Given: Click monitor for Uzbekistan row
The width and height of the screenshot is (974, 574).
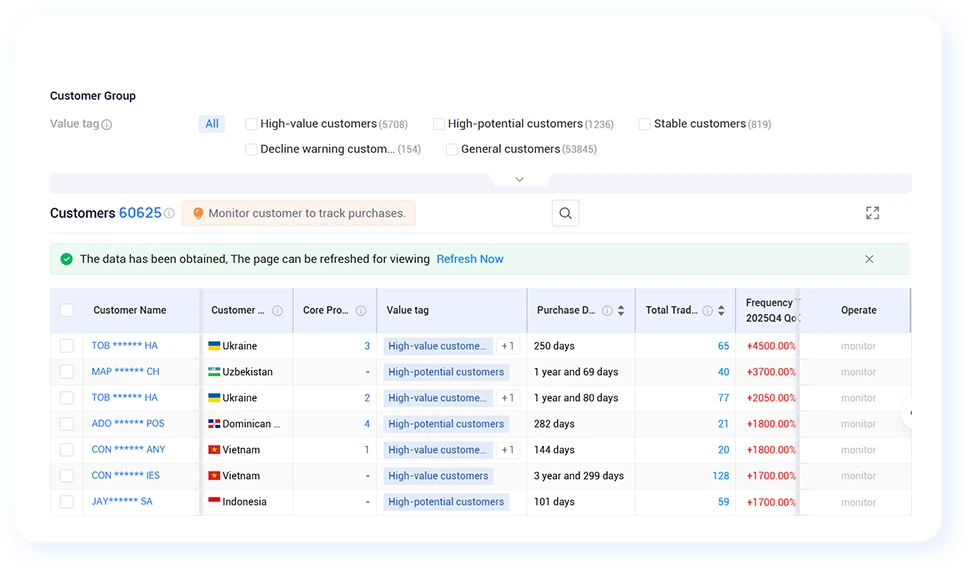Looking at the screenshot, I should tap(858, 371).
